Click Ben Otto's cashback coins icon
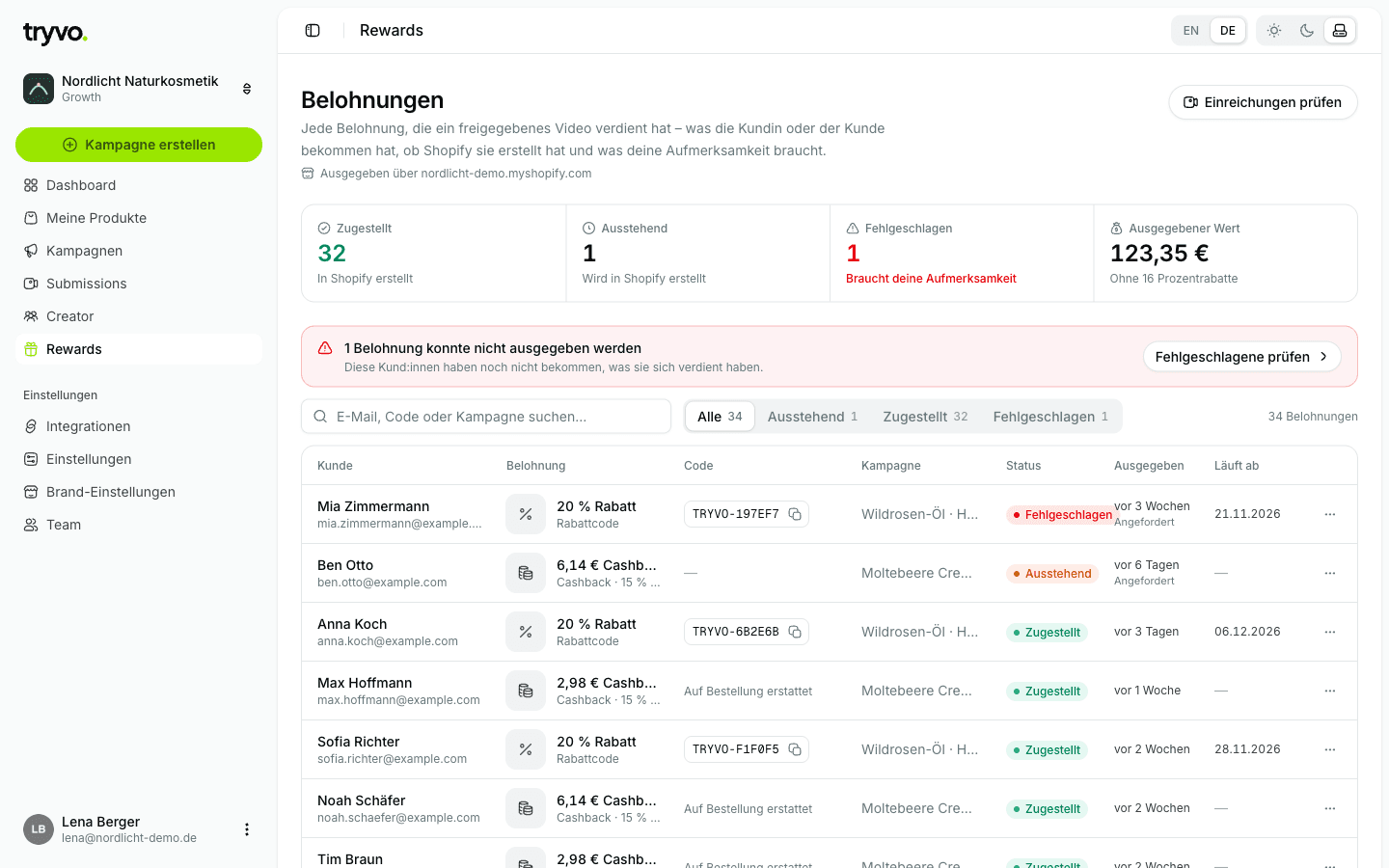 pyautogui.click(x=526, y=573)
